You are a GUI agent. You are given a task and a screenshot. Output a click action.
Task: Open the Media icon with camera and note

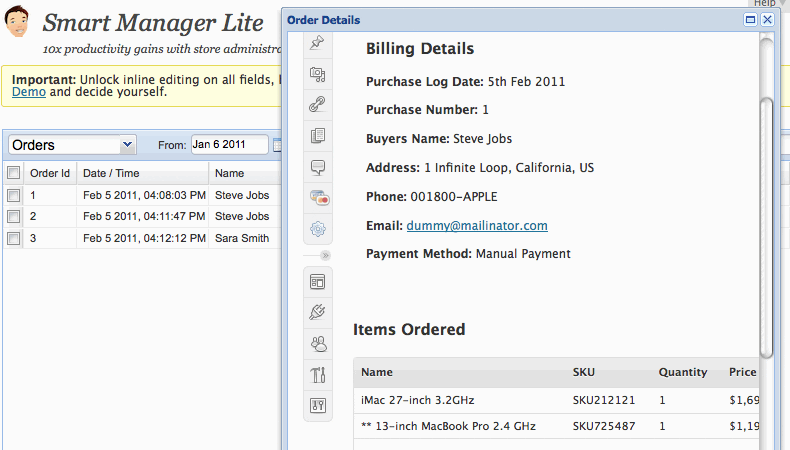(317, 75)
